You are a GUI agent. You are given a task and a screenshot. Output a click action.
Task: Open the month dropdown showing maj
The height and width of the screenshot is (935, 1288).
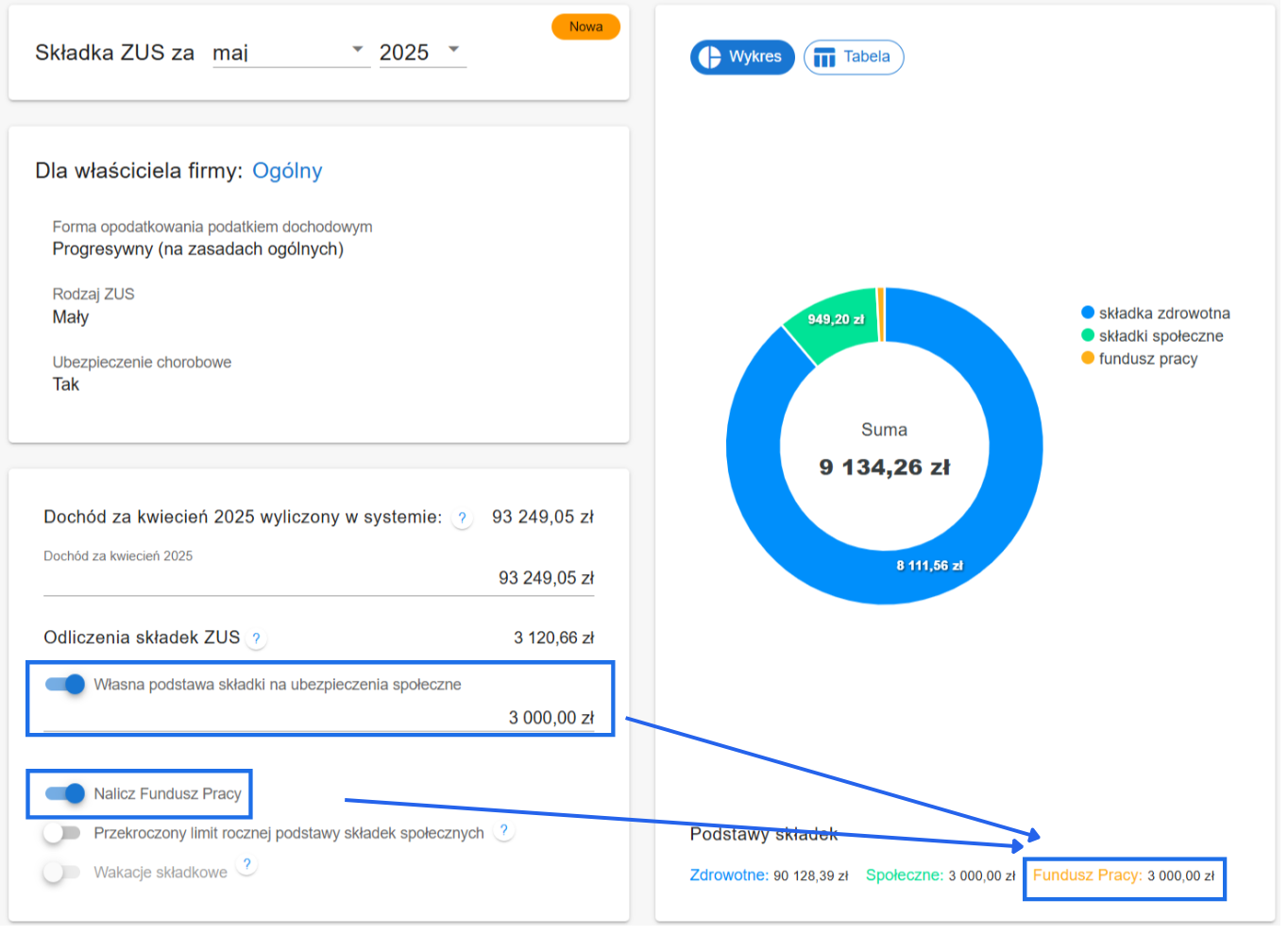[290, 52]
